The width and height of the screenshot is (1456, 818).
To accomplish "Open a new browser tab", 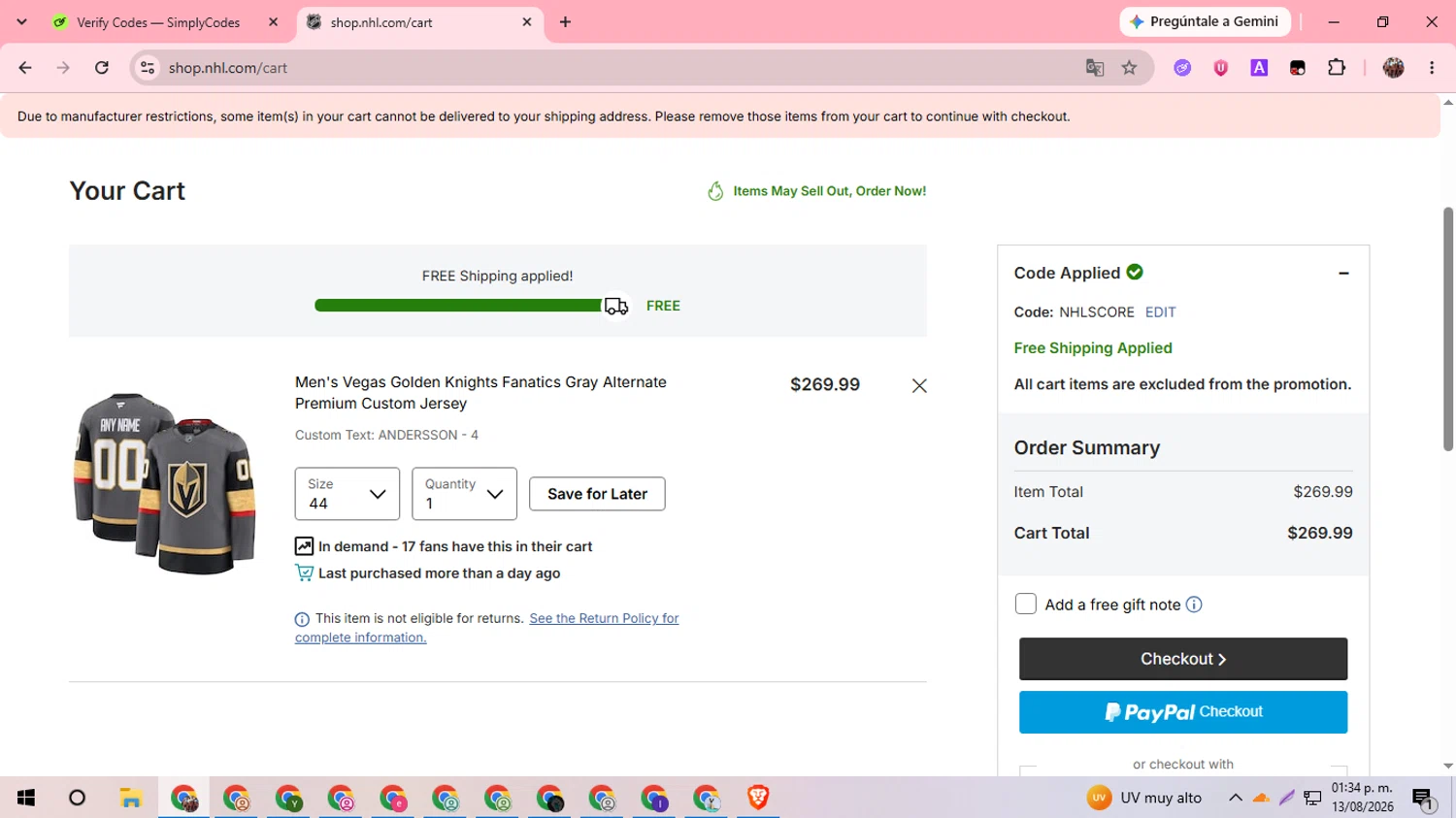I will click(x=565, y=22).
